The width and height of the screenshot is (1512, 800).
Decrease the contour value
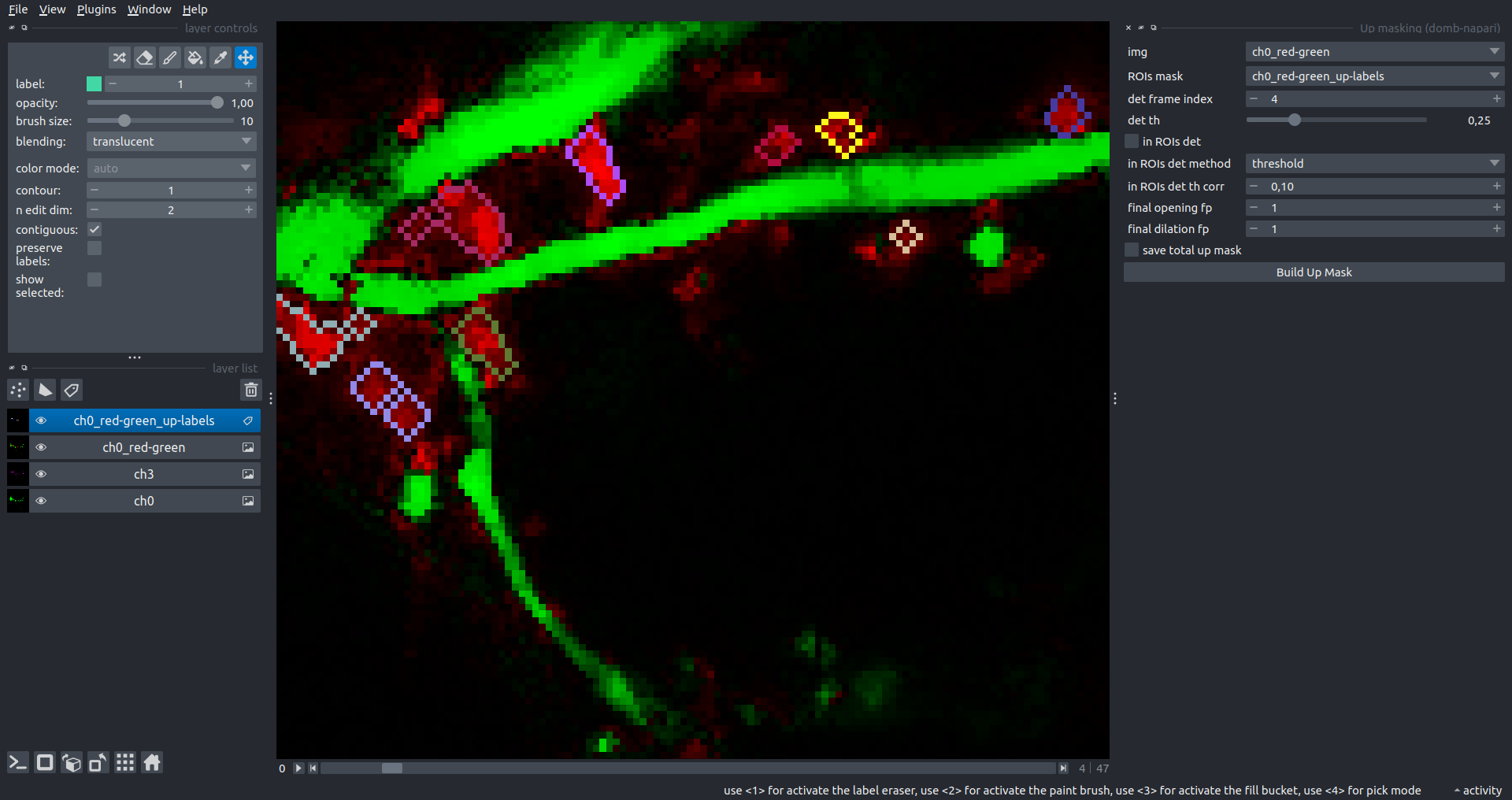point(94,190)
